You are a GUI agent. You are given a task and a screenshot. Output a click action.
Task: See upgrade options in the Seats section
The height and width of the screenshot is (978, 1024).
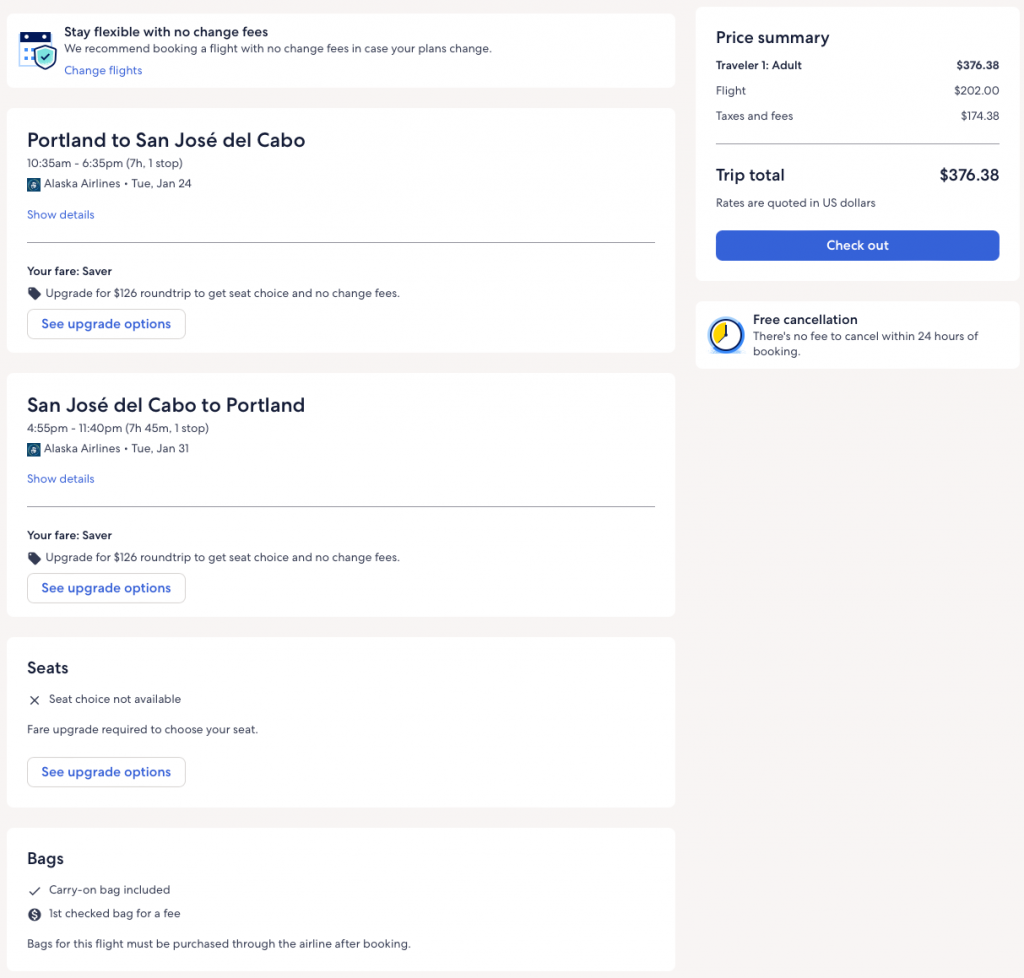tap(106, 772)
